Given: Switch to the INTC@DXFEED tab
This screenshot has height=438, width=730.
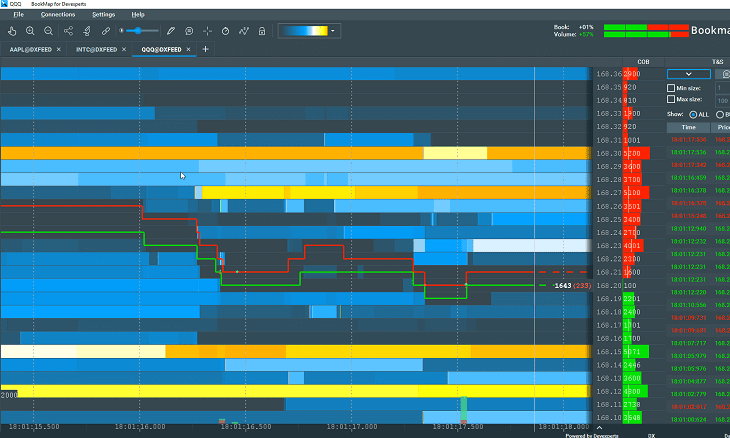Looking at the screenshot, I should 96,49.
